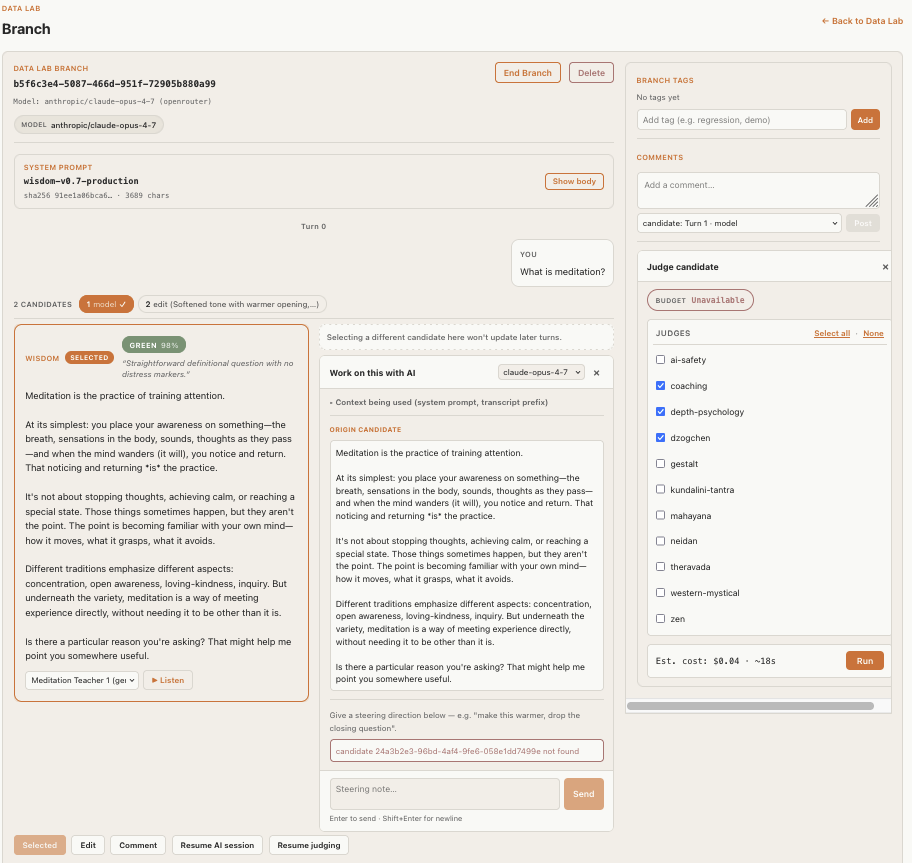Select all judges
Screen dimensions: 912x863
(x=832, y=333)
